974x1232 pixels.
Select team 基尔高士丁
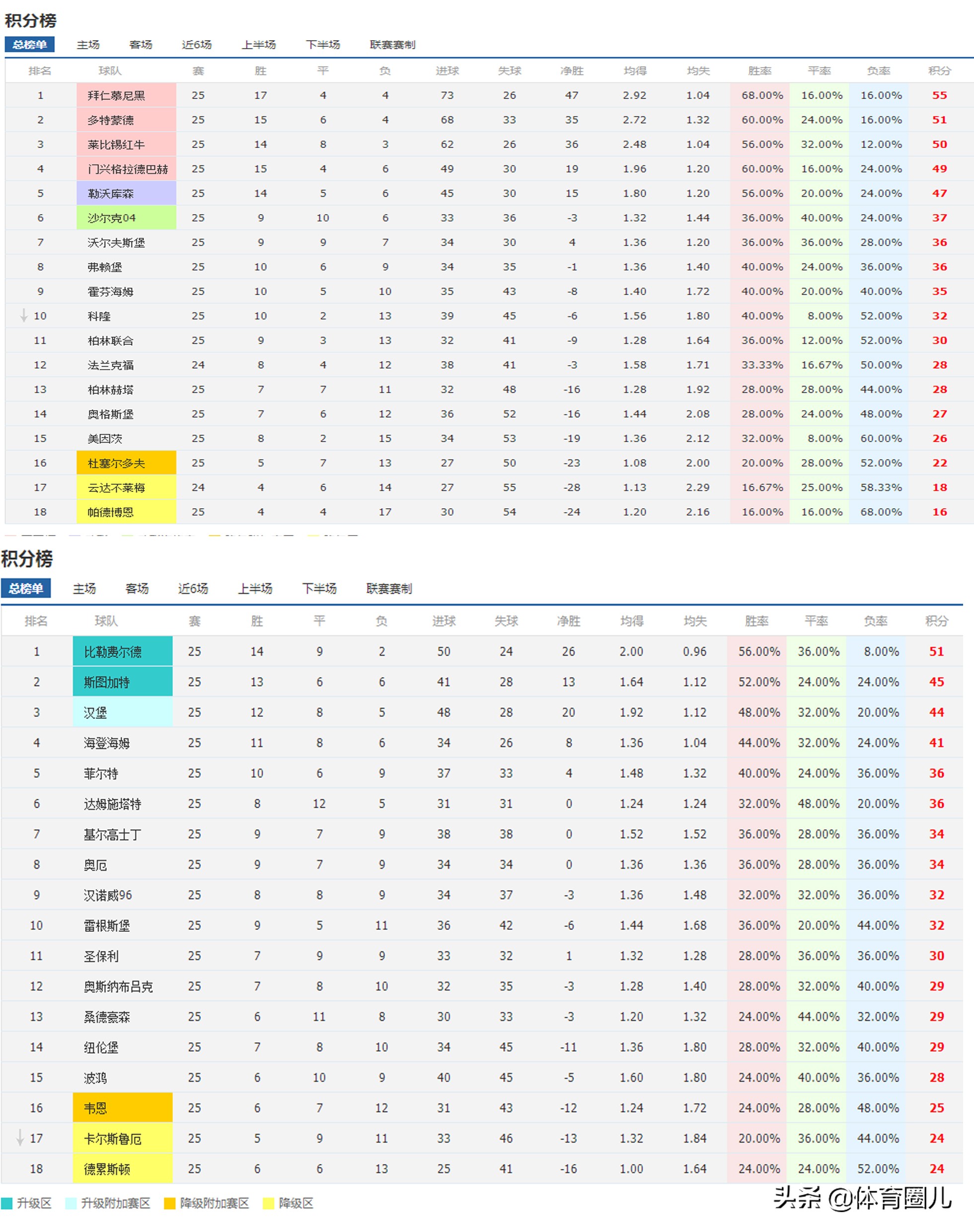pyautogui.click(x=113, y=835)
